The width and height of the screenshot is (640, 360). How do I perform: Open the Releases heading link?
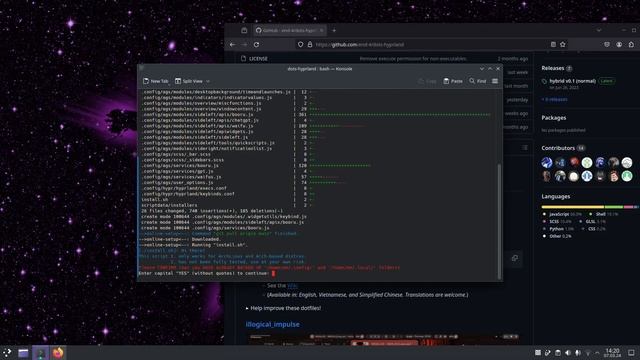(553, 68)
